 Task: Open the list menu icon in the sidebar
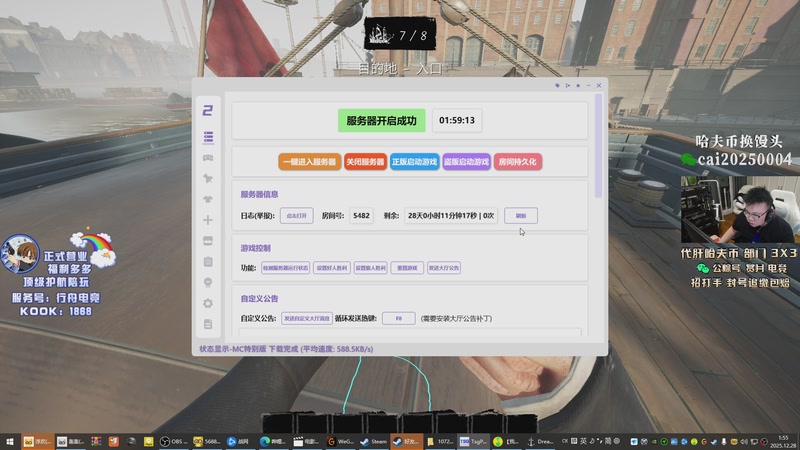coord(208,137)
